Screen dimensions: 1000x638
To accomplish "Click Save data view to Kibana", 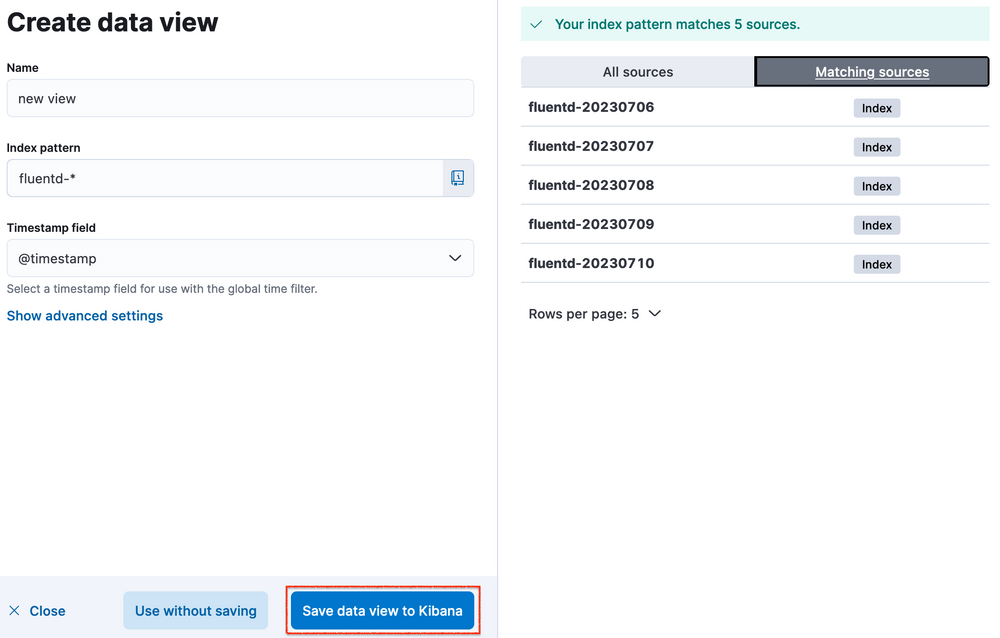I will pos(383,610).
